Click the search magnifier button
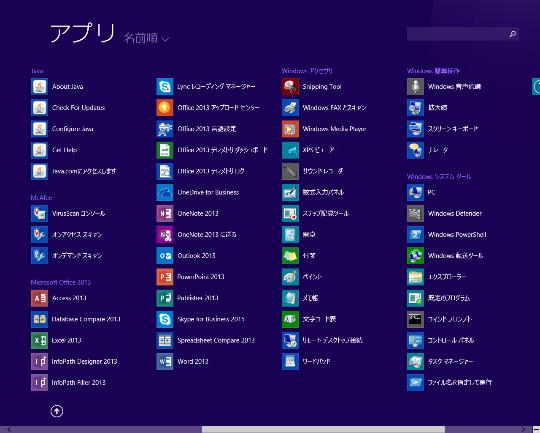Image resolution: width=540 pixels, height=433 pixels. (x=512, y=34)
